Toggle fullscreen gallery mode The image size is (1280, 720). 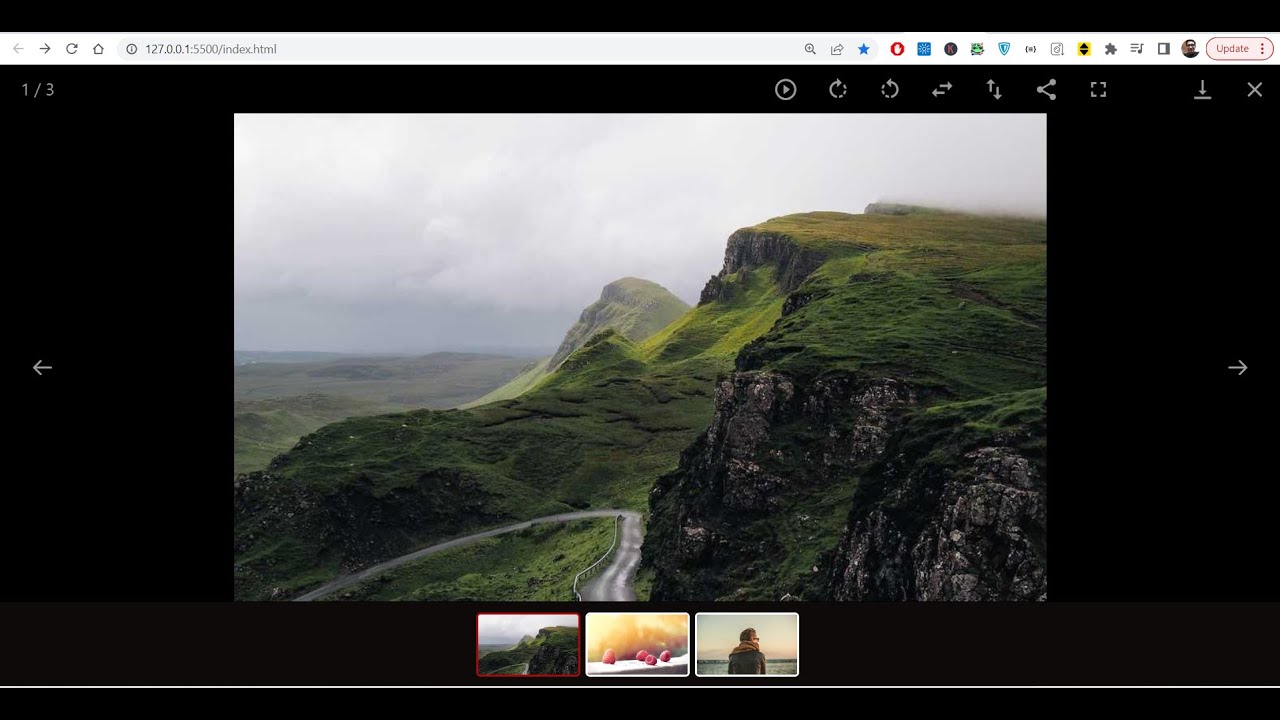pyautogui.click(x=1098, y=90)
